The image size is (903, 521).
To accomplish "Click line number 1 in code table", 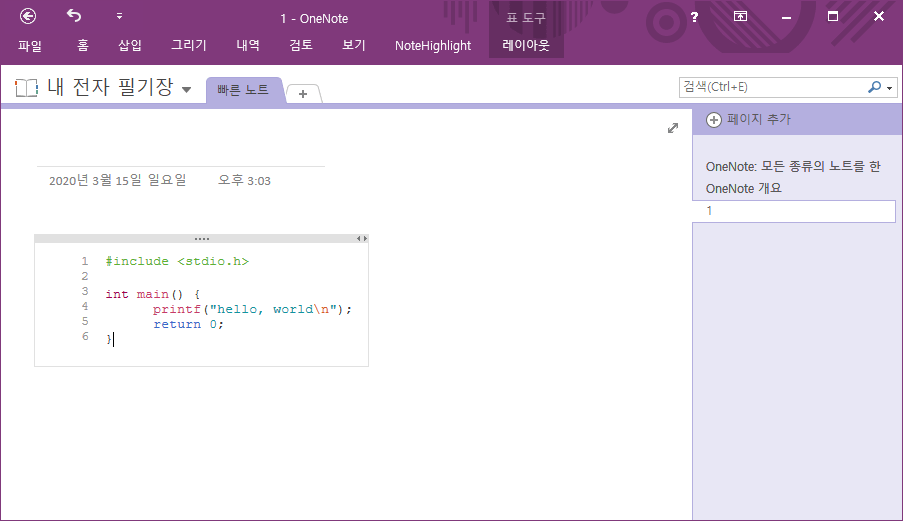I will (x=85, y=261).
